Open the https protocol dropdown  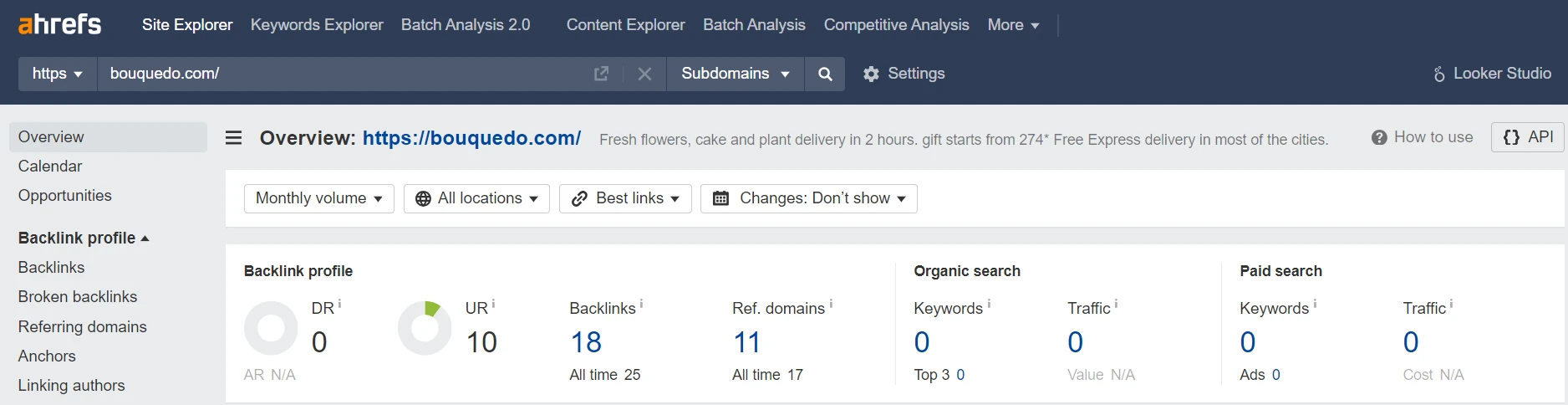[x=58, y=74]
